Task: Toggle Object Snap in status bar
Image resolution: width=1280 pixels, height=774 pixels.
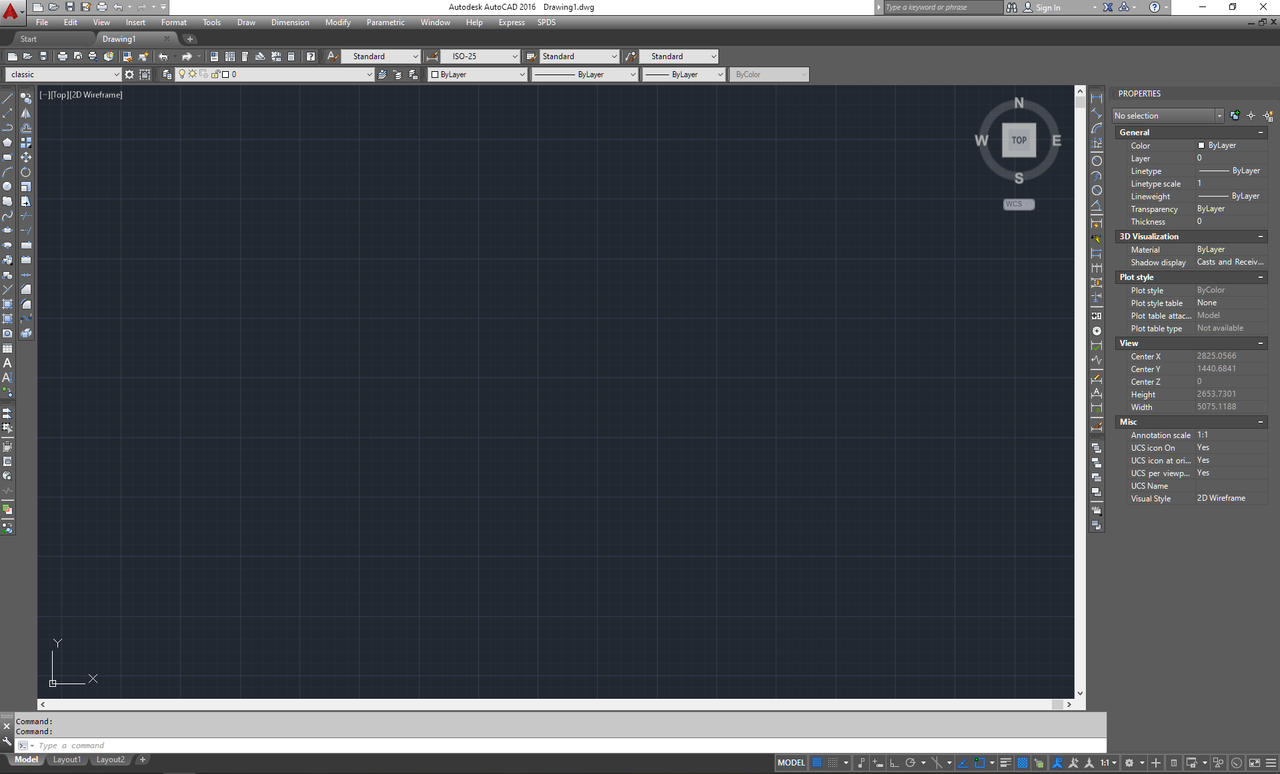Action: click(x=979, y=762)
